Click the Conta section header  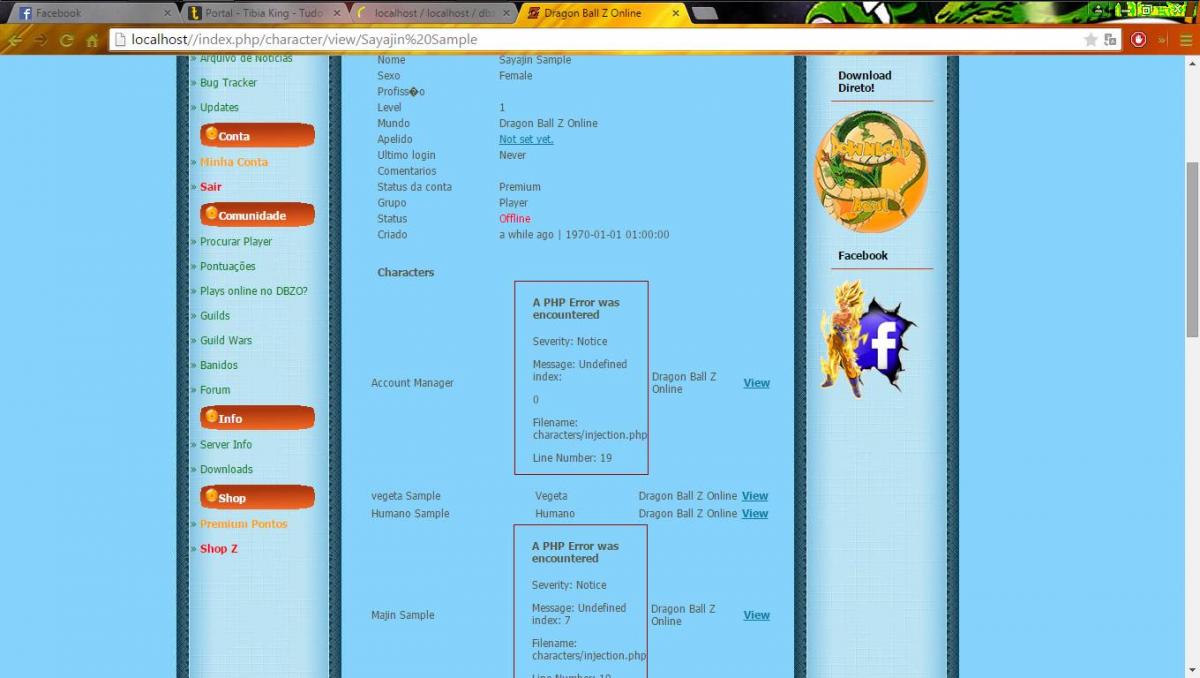point(257,136)
